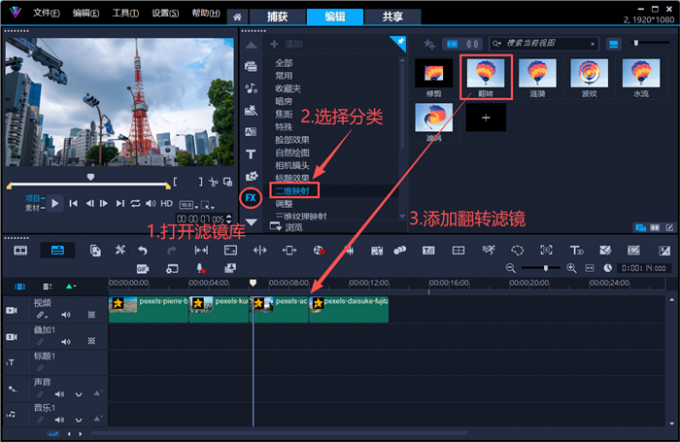Adjust the thumbnail size slider
Viewport: 680px width, 442px height.
(636, 43)
